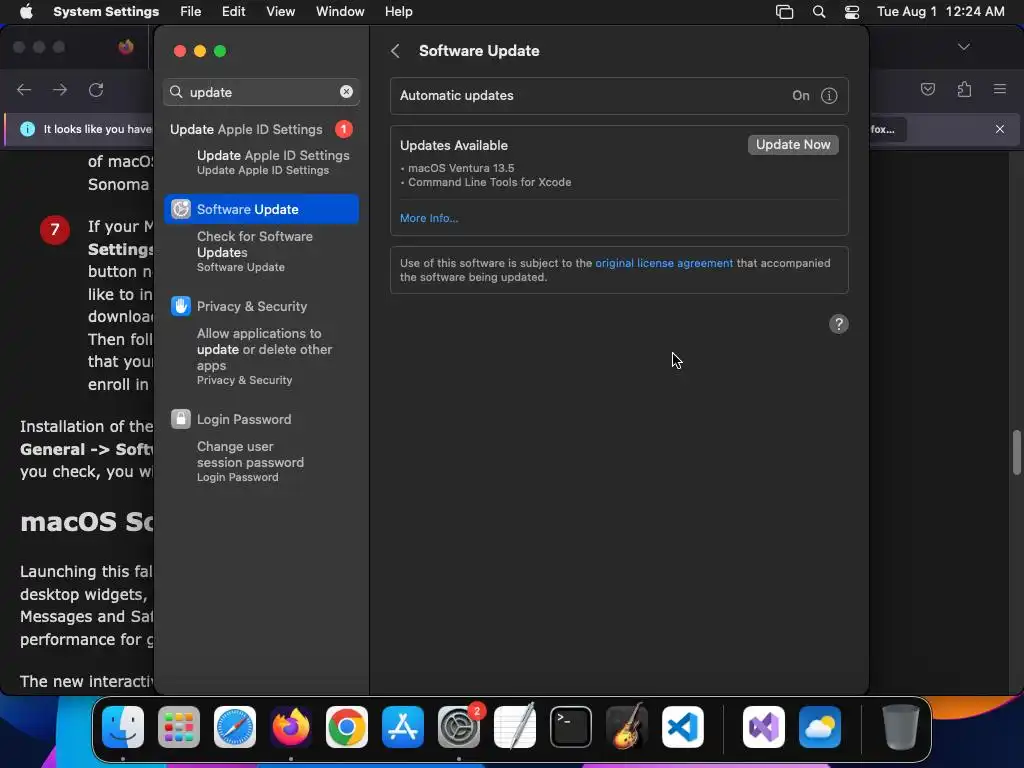The height and width of the screenshot is (768, 1024).
Task: Click the Automatic updates row
Action: tap(619, 96)
